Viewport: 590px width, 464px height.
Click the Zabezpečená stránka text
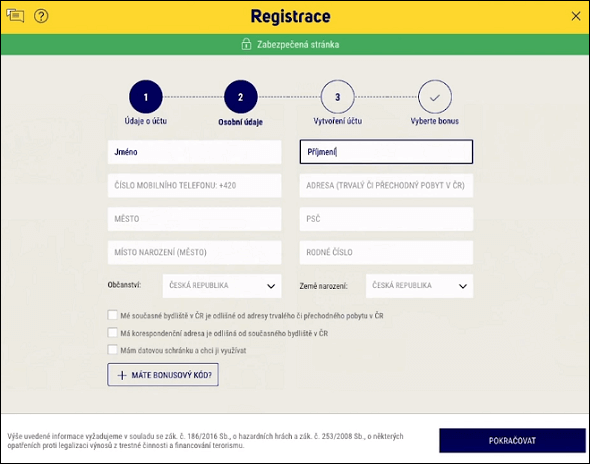[298, 45]
